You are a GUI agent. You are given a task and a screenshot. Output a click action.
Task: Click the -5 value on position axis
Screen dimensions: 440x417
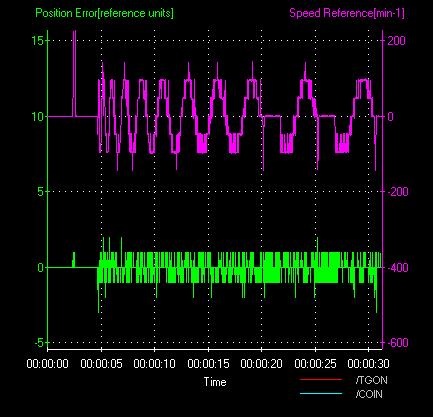(39, 342)
